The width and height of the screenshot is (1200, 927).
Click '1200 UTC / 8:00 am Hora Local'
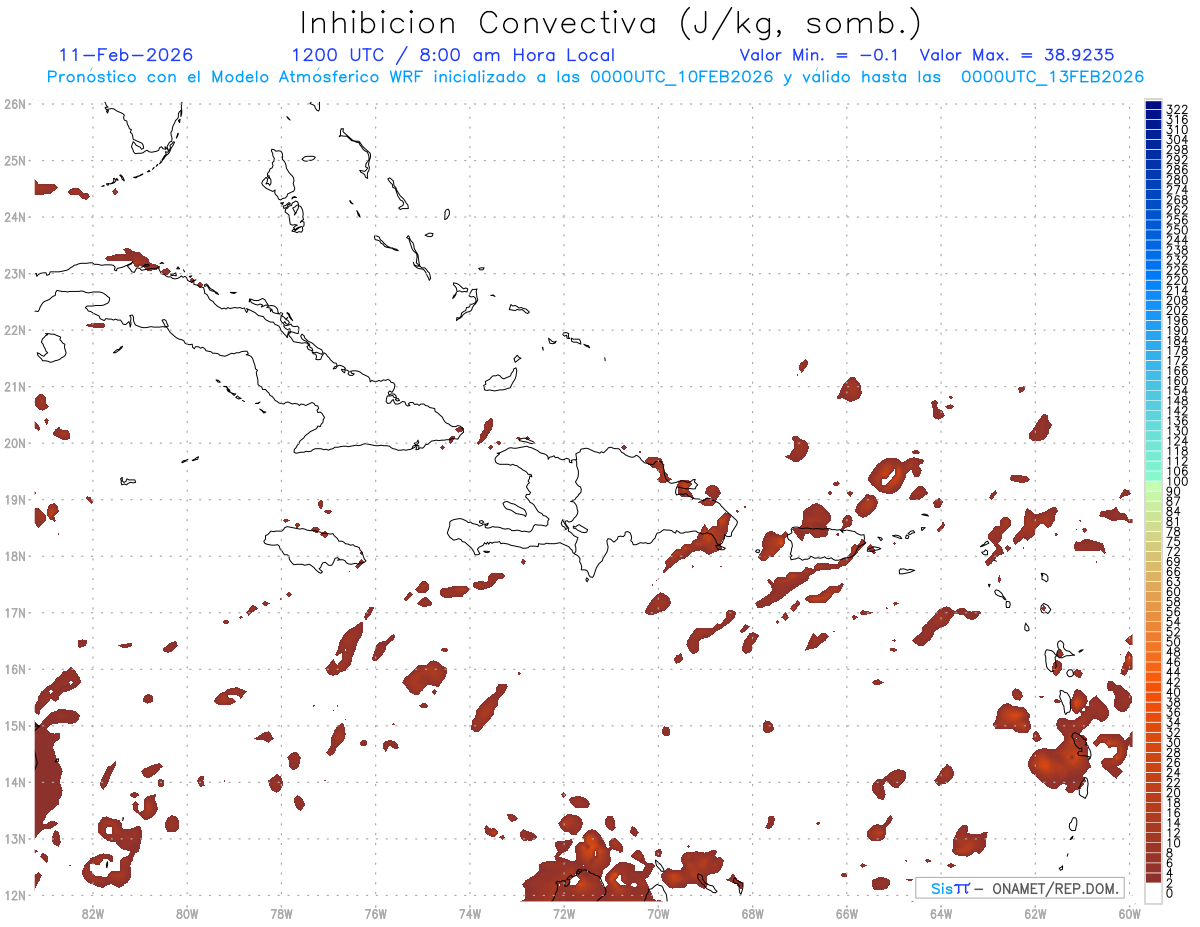tap(453, 55)
